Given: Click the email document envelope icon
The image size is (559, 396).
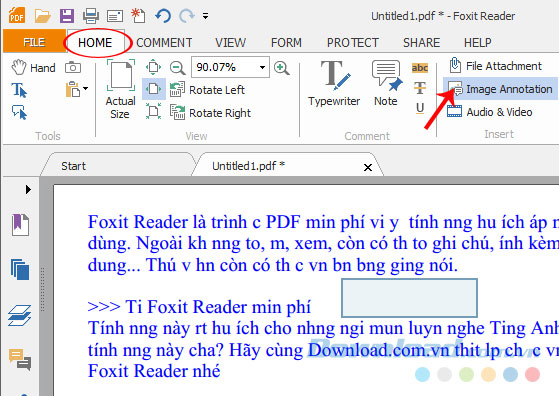Looking at the screenshot, I should click(115, 16).
